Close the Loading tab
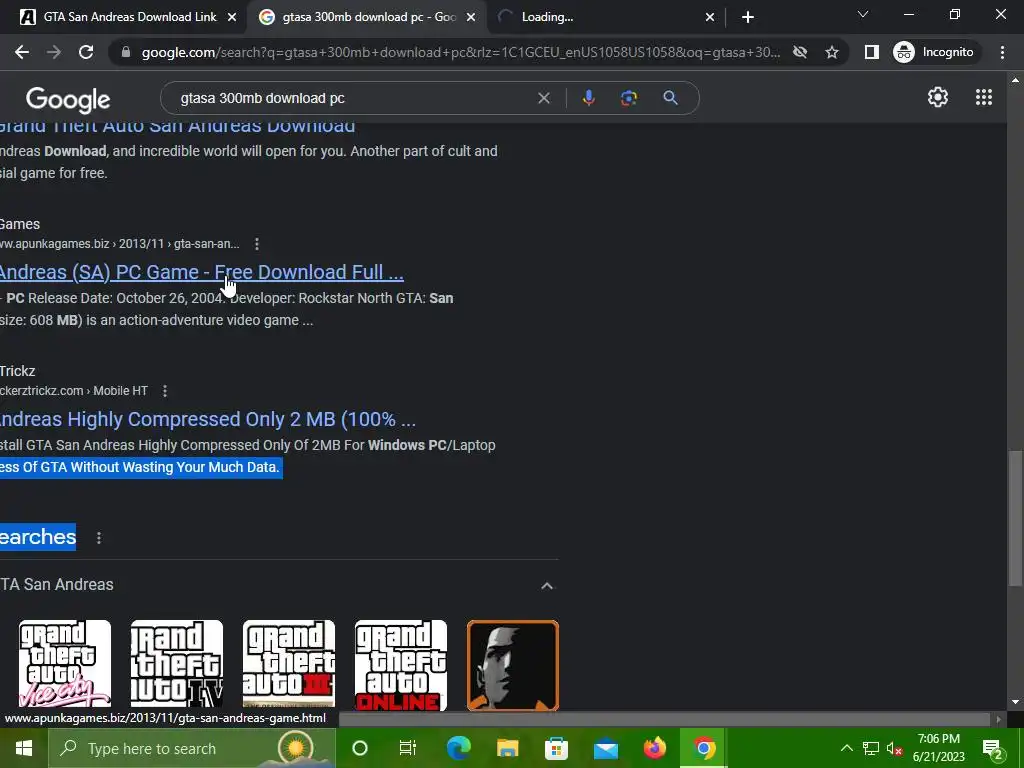 click(710, 18)
